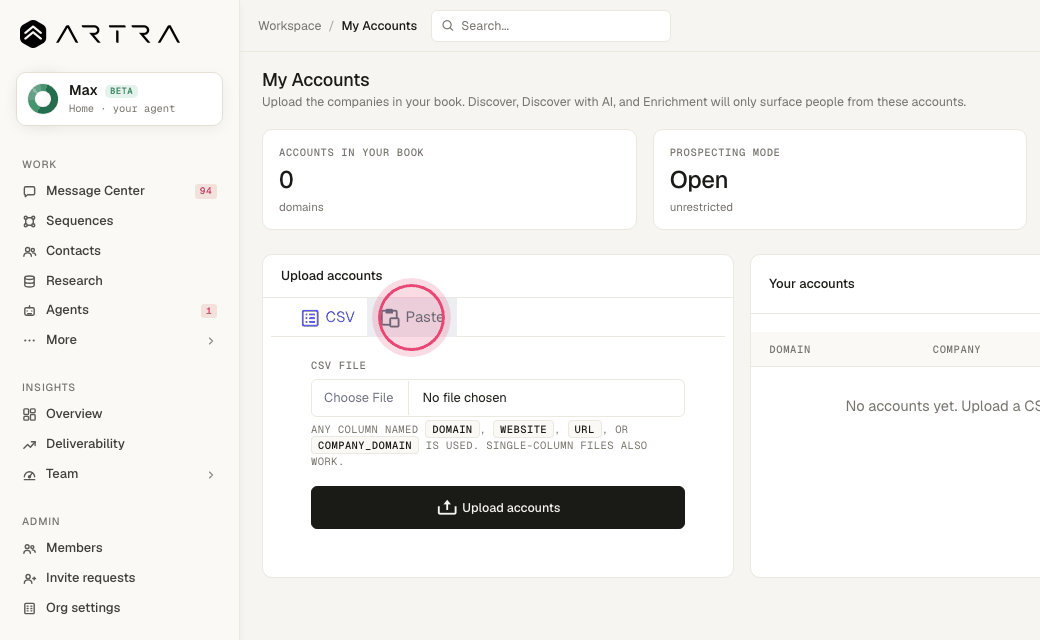Open Agents in the sidebar
This screenshot has width=1040, height=640.
point(119,310)
